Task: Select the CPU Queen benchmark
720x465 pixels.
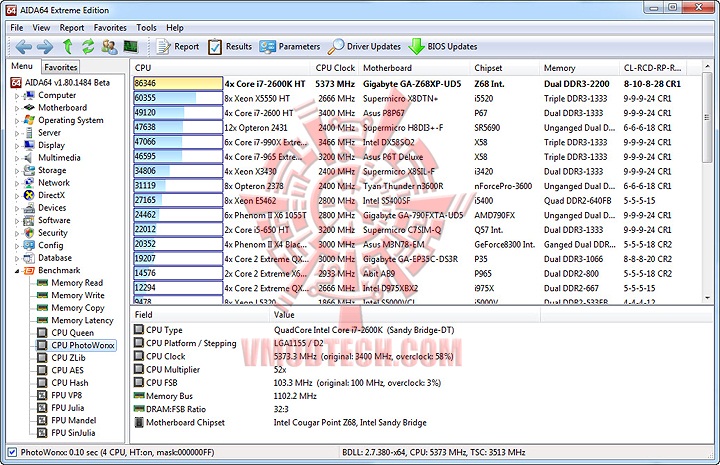Action: pyautogui.click(x=73, y=333)
